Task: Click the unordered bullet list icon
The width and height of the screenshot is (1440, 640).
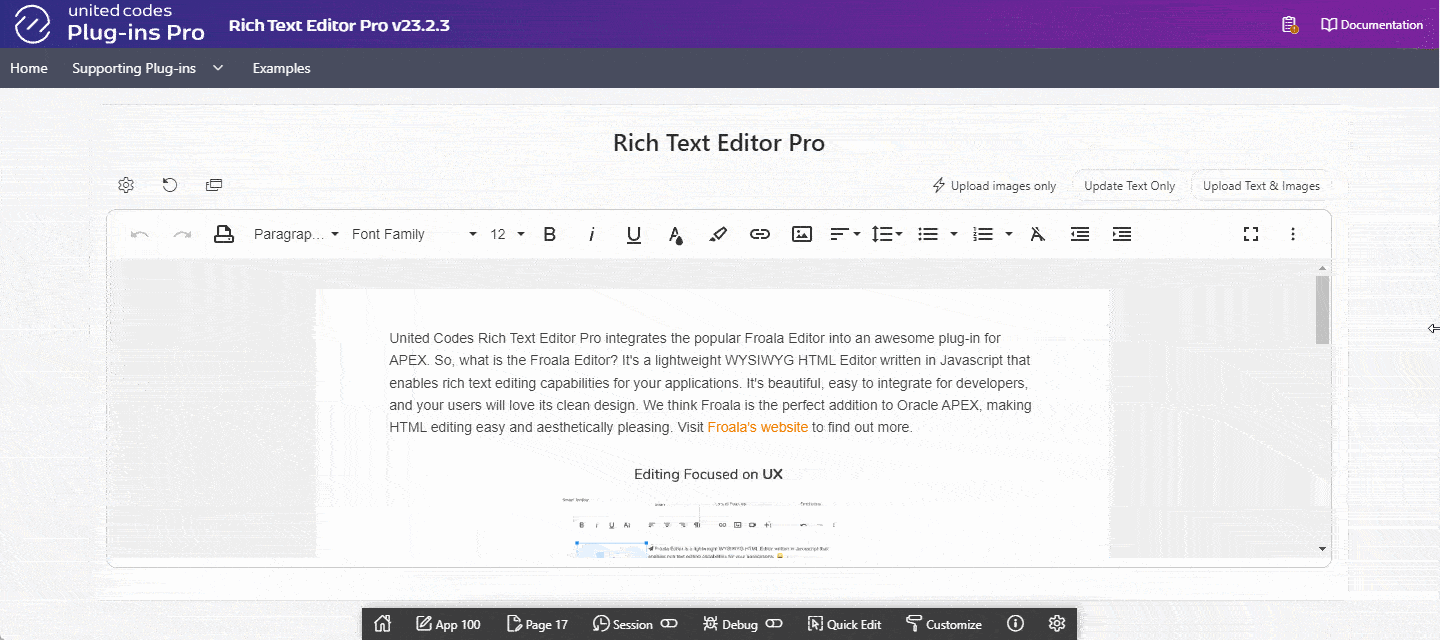Action: pyautogui.click(x=928, y=234)
